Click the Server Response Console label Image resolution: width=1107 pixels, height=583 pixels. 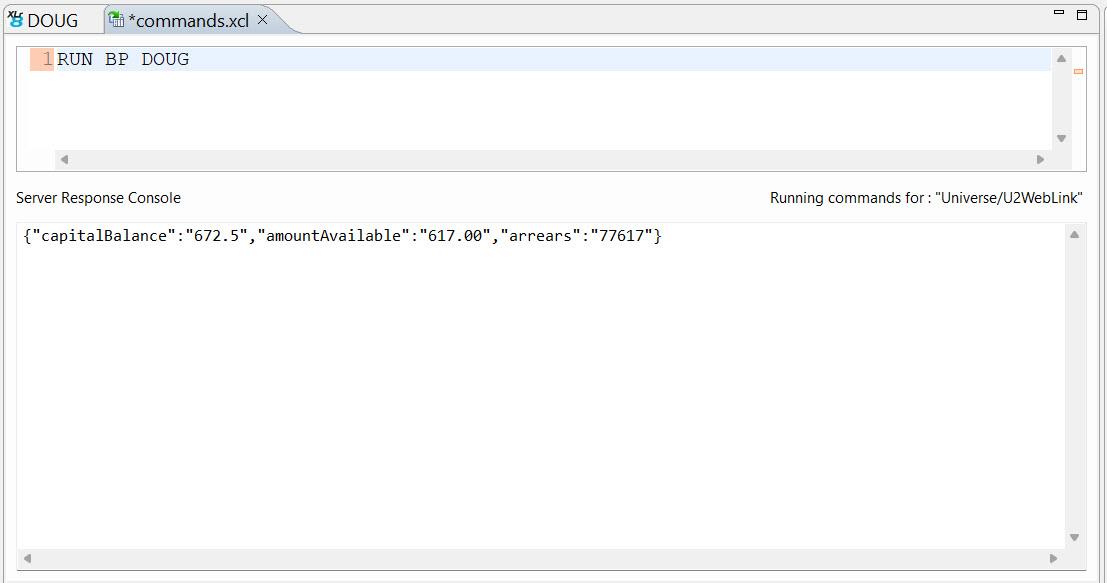[98, 198]
